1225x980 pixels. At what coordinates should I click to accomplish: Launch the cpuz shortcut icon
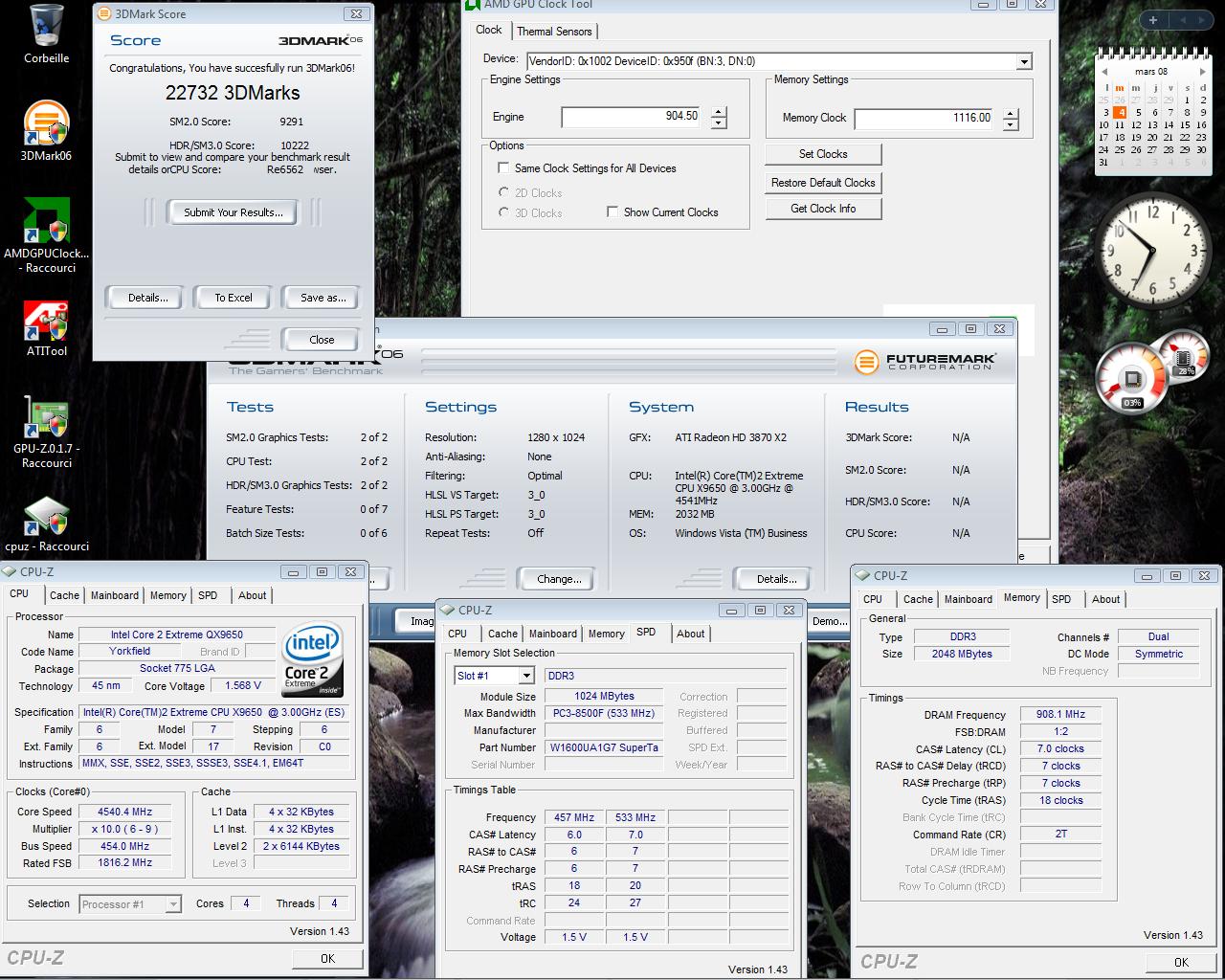46,517
